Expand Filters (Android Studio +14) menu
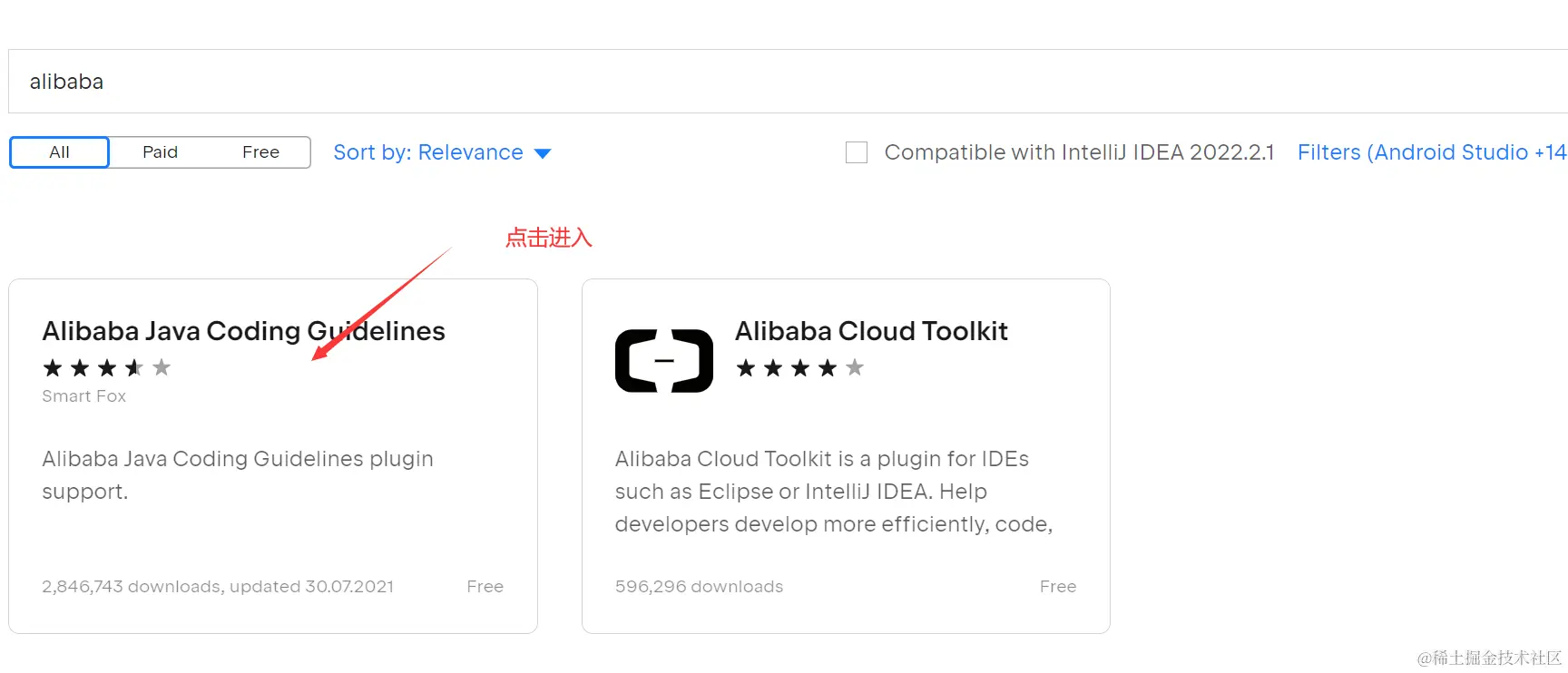1568x673 pixels. (x=1431, y=152)
